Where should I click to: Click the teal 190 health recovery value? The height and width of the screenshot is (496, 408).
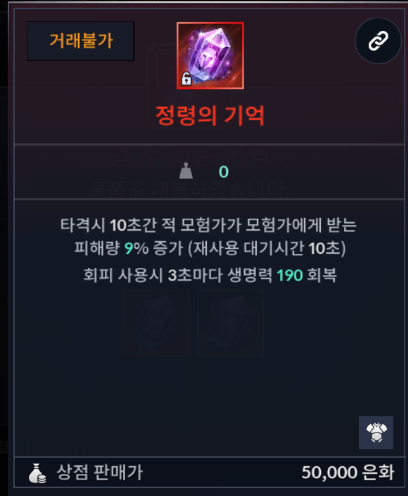290,275
